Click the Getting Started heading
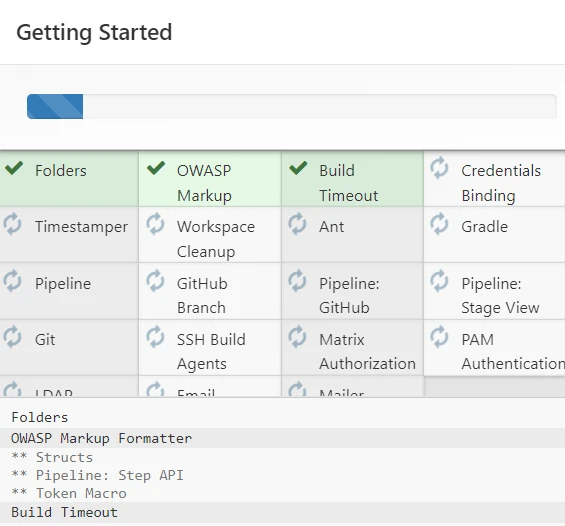This screenshot has height=526, width=565. (94, 33)
